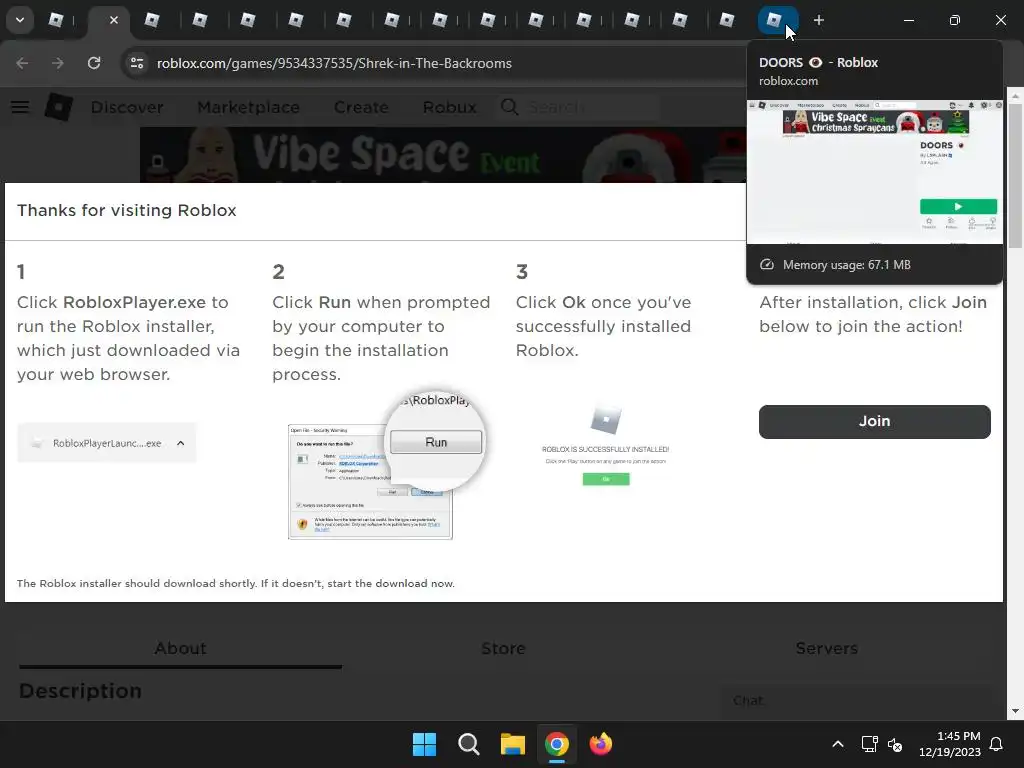Open Windows taskbar search
Viewport: 1024px width, 768px height.
click(469, 744)
